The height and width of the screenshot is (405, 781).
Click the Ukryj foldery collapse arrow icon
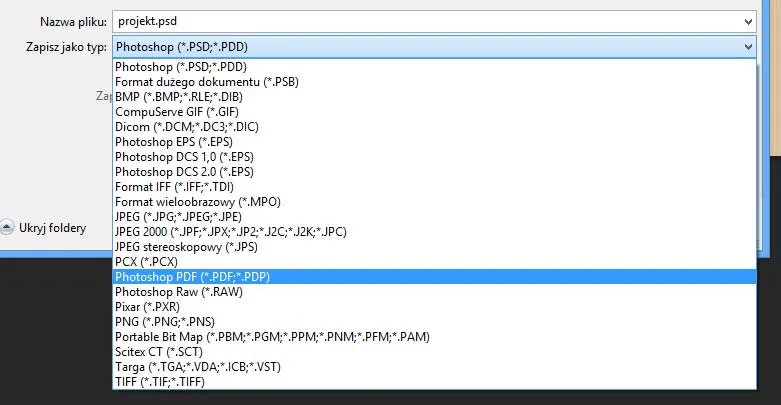coord(6,228)
